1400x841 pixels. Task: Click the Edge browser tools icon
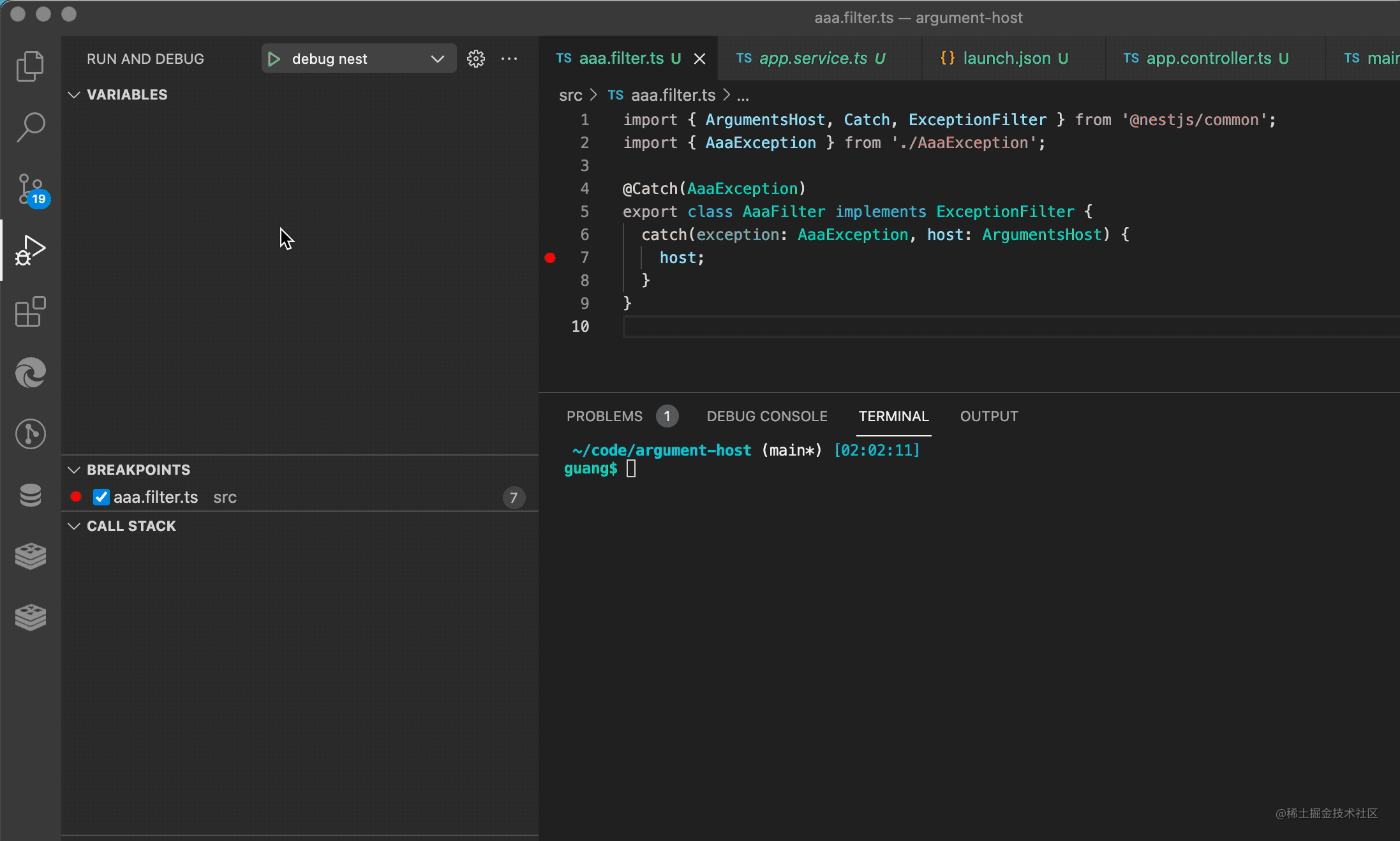pyautogui.click(x=30, y=373)
